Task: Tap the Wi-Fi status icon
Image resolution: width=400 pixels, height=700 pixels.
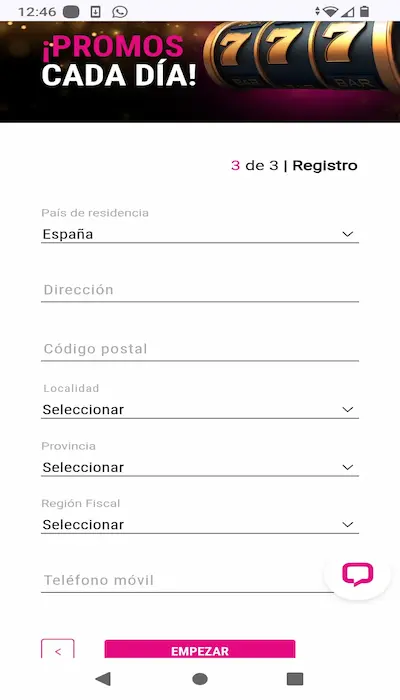Action: (330, 12)
